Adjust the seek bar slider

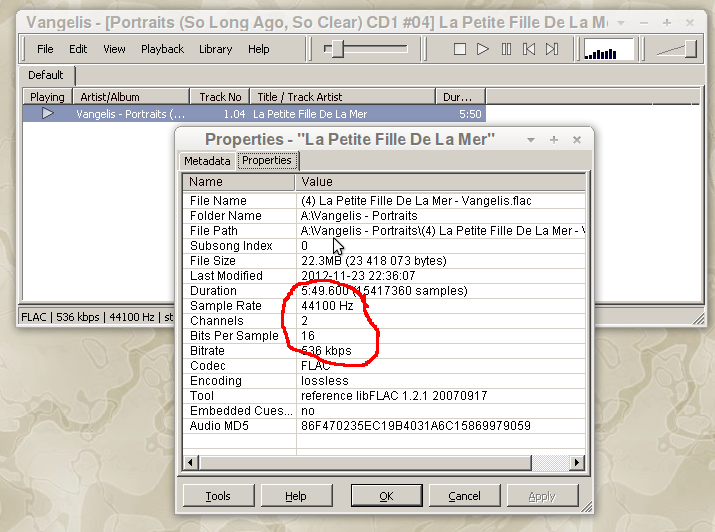337,49
